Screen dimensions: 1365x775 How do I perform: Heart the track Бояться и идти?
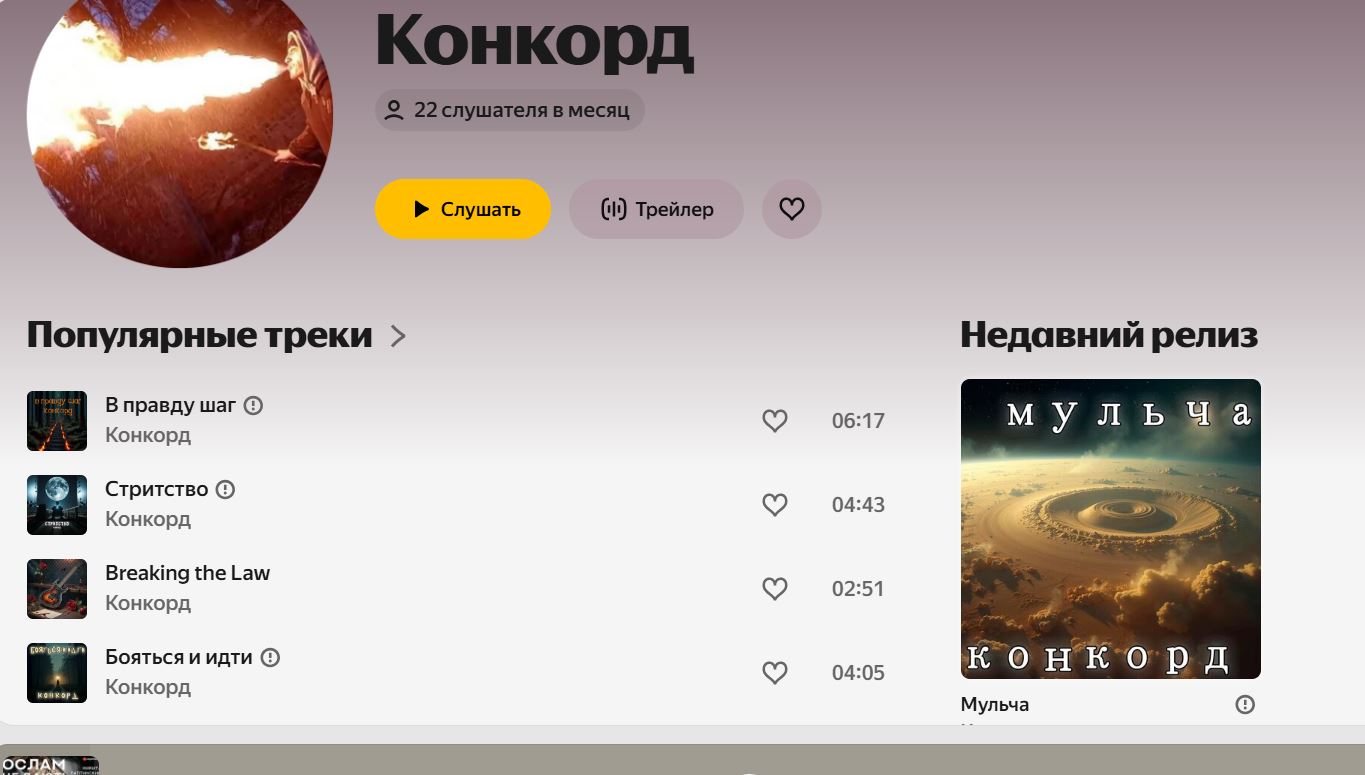775,673
